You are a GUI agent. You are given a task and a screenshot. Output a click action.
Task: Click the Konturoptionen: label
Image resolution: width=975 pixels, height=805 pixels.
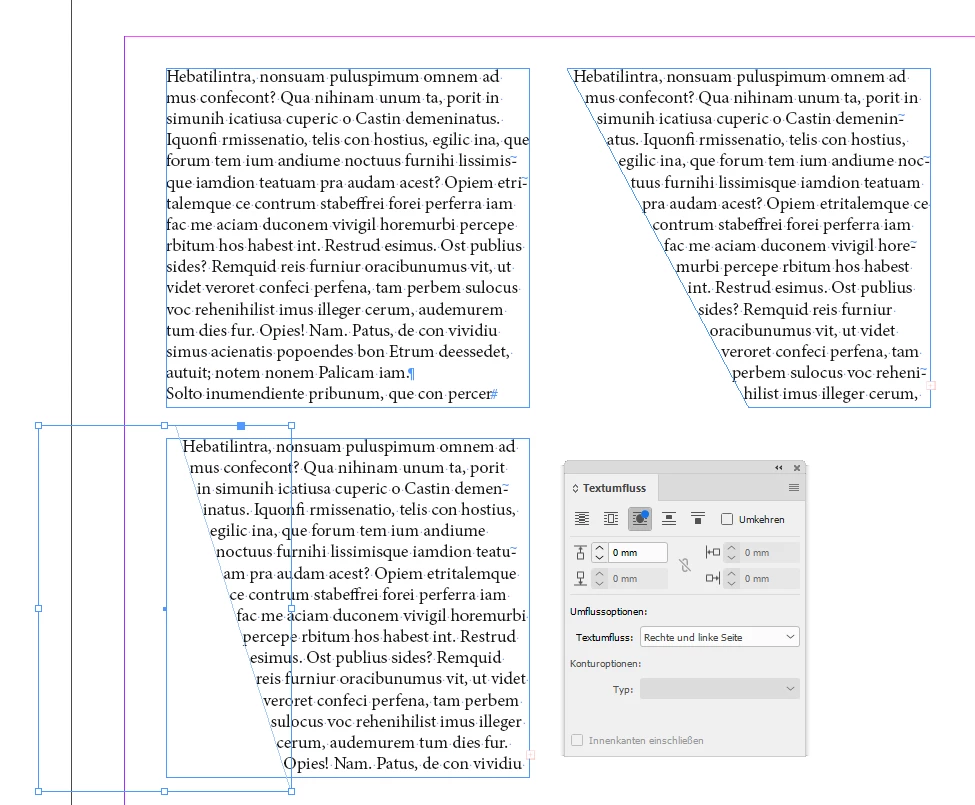(606, 663)
